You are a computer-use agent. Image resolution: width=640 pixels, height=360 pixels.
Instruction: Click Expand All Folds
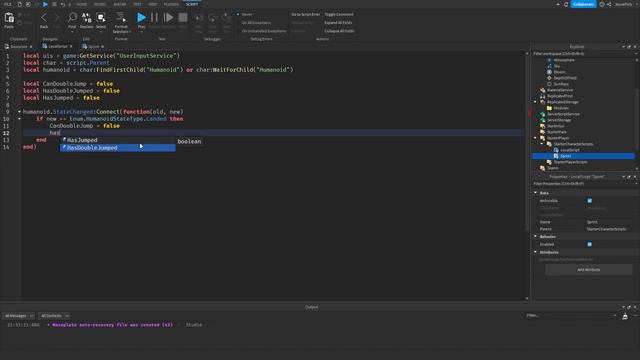[x=338, y=23]
